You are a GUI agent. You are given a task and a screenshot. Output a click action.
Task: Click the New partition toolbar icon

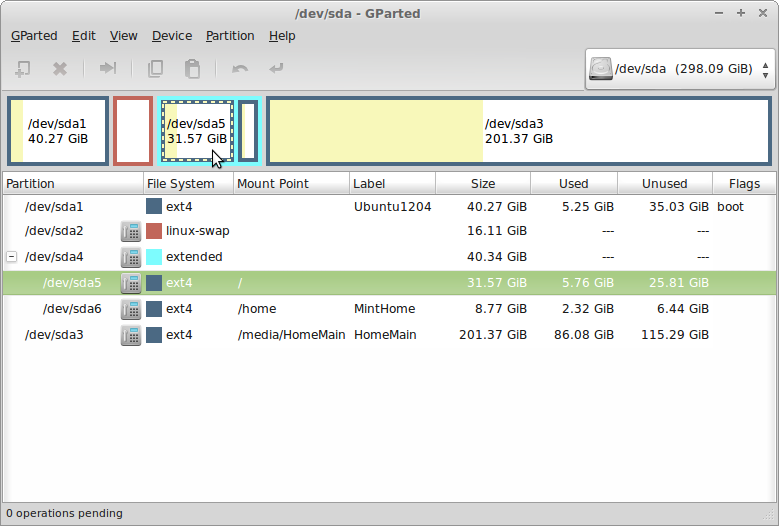click(23, 69)
